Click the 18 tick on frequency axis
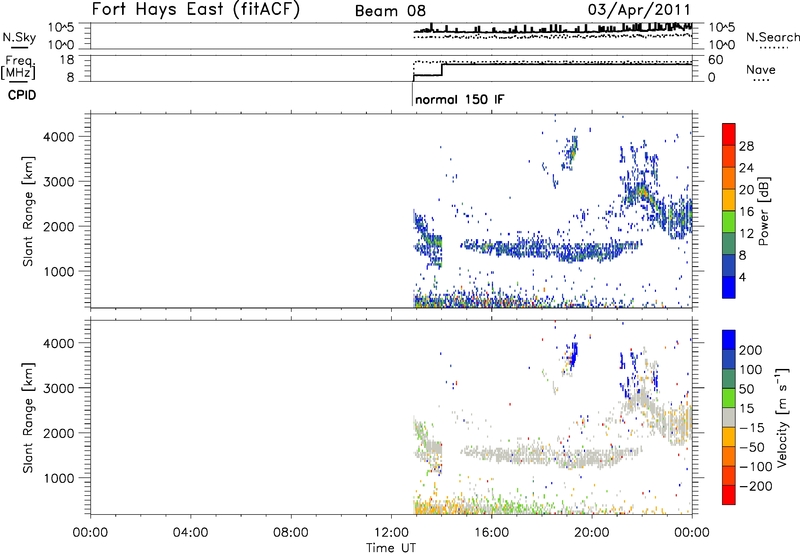Screen dimensions: 800x554 (67, 60)
